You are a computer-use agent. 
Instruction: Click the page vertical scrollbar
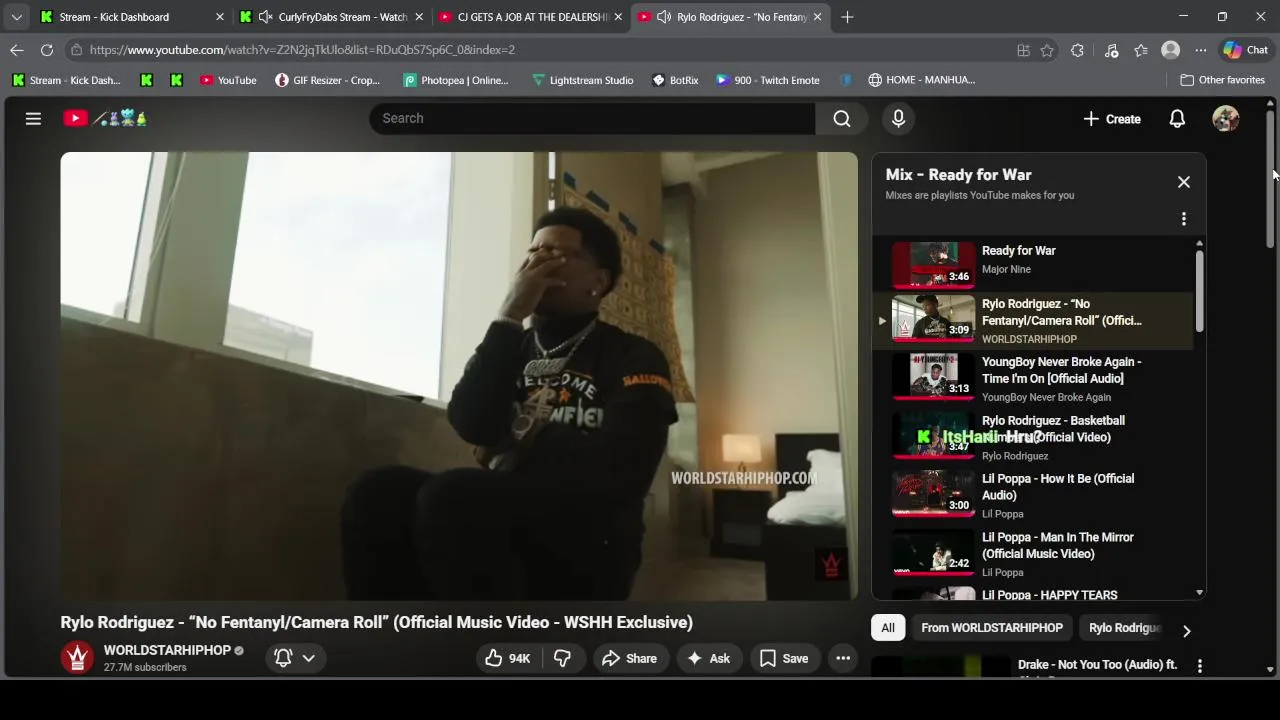click(x=1270, y=180)
